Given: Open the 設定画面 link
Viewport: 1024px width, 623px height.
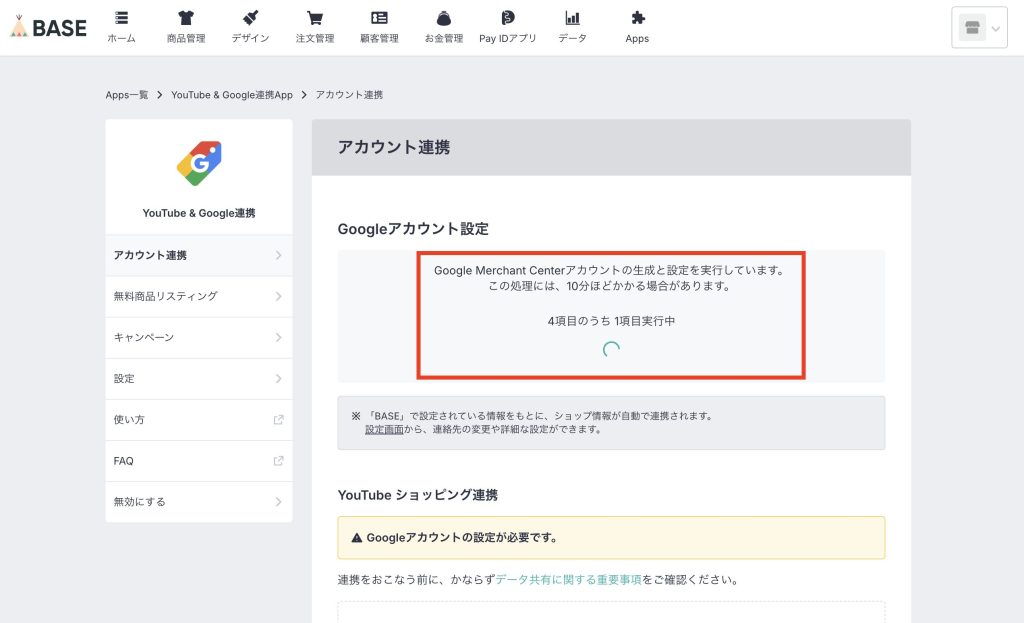Looking at the screenshot, I should pos(384,430).
